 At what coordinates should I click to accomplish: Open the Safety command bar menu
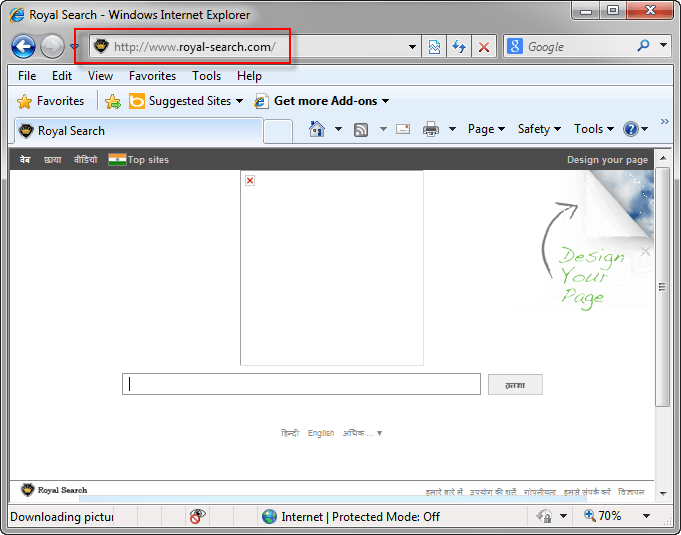tap(539, 129)
